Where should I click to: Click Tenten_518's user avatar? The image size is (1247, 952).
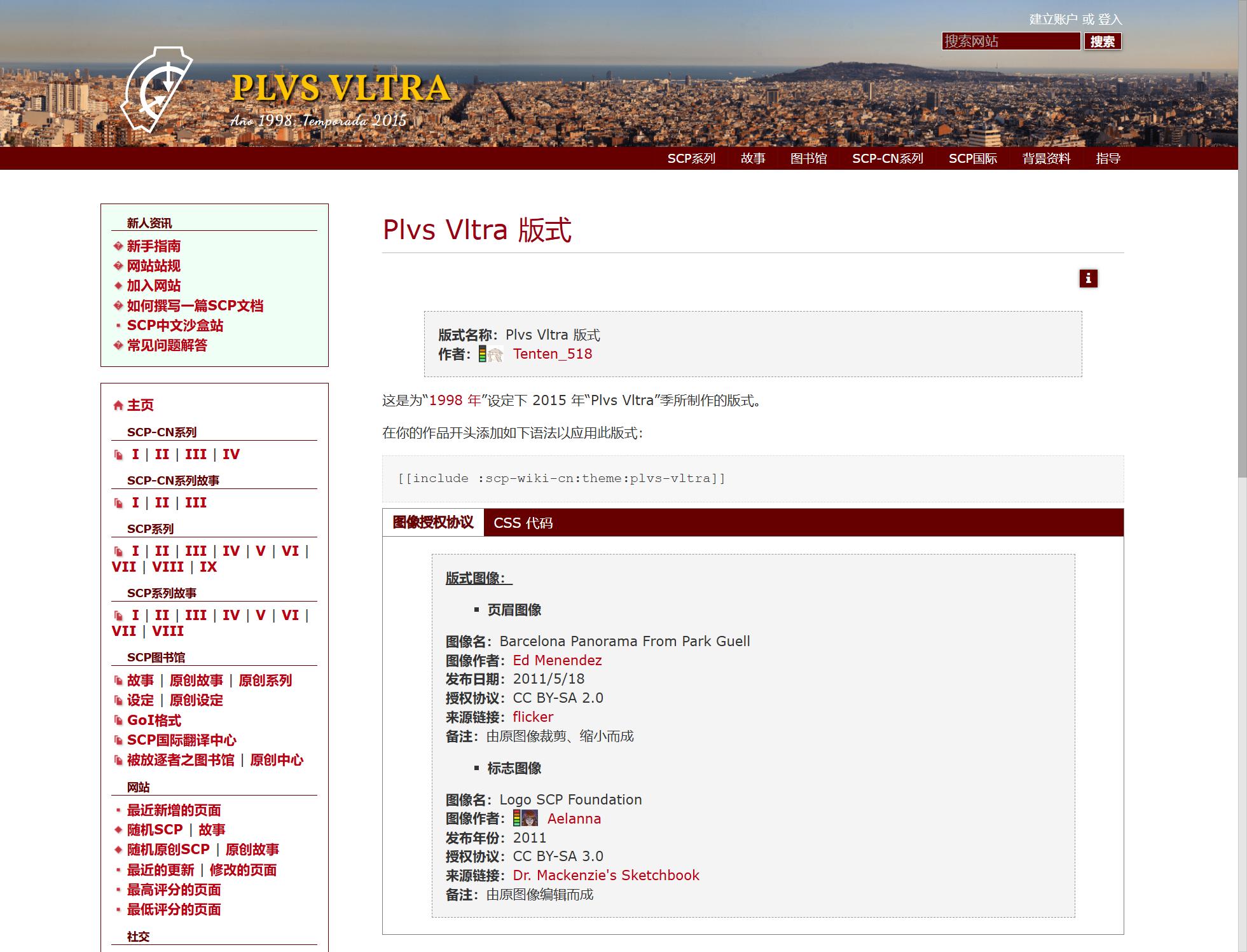496,354
